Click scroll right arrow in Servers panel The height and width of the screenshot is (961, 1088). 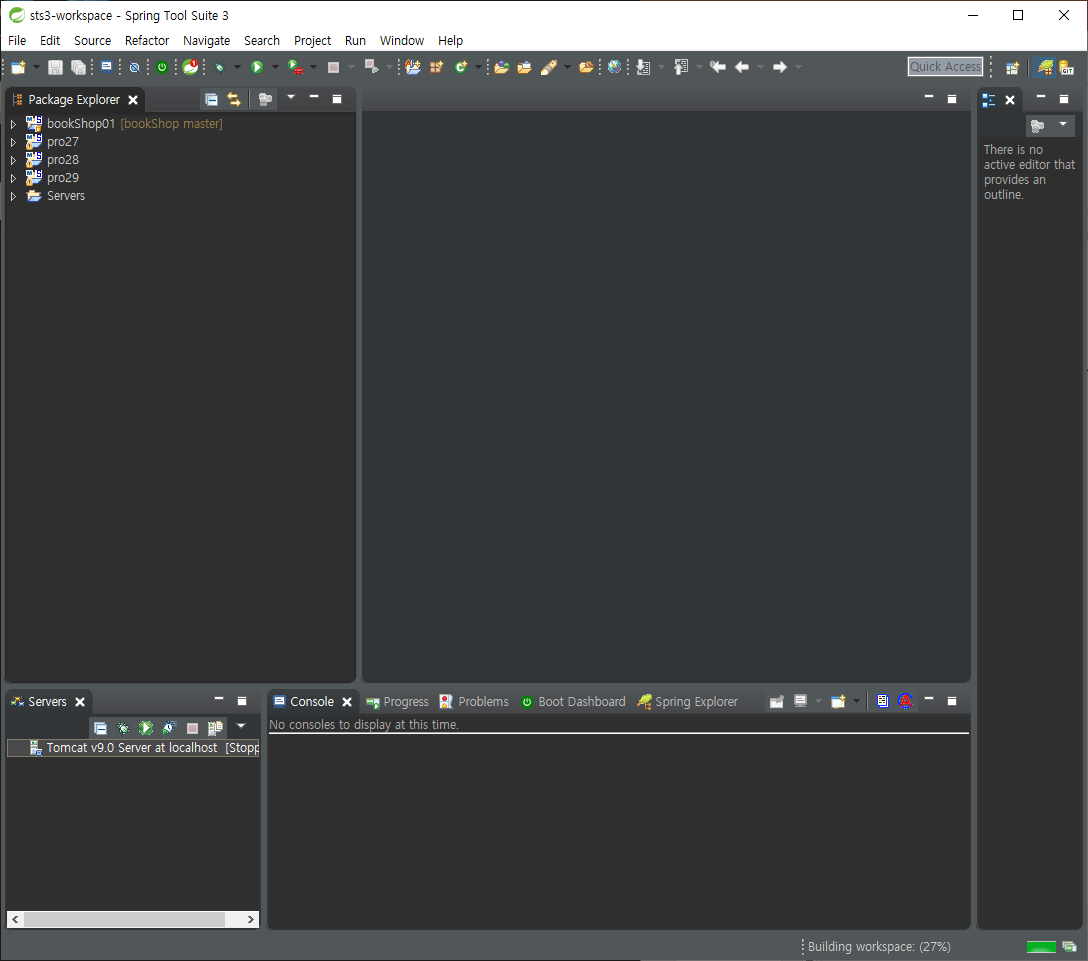pos(250,919)
